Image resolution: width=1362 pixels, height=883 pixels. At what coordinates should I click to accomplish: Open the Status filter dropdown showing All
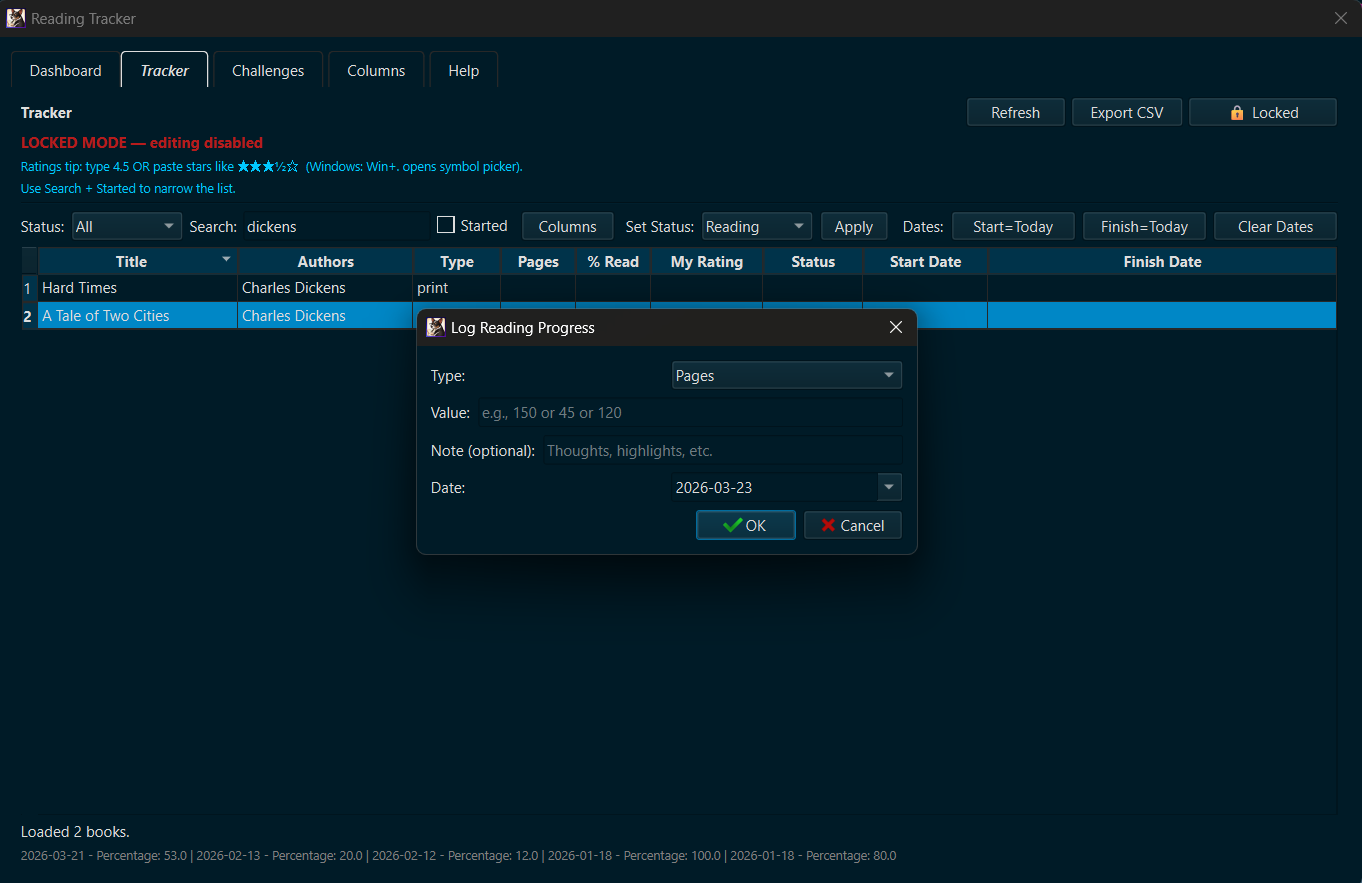pyautogui.click(x=127, y=226)
